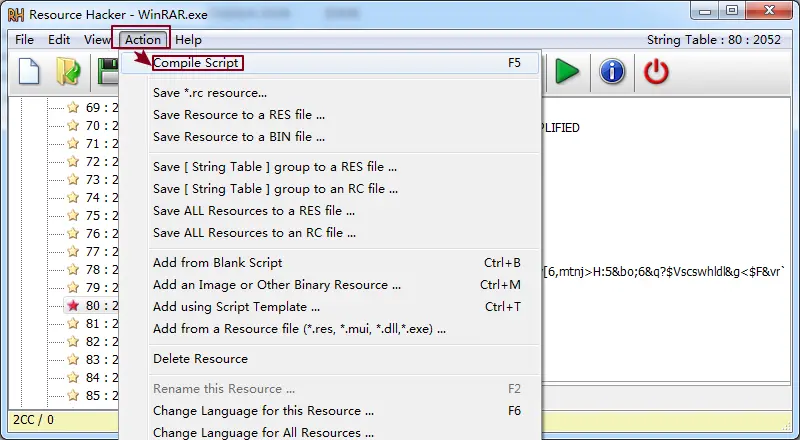Select tree item 75
The width and height of the screenshot is (800, 440).
tap(101, 215)
